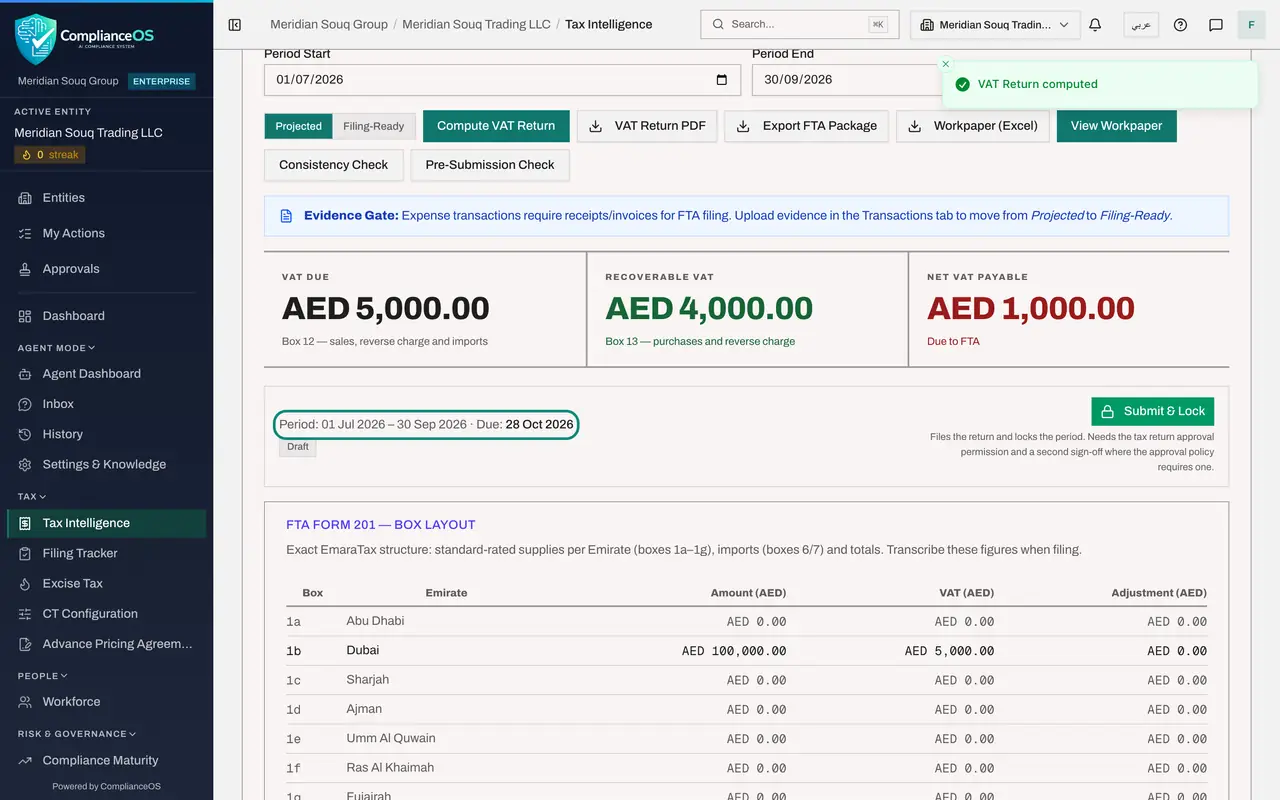The height and width of the screenshot is (800, 1280).
Task: Collapse the People section
Action: [x=43, y=676]
